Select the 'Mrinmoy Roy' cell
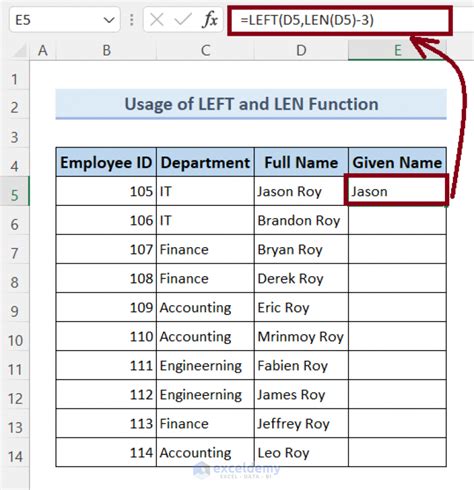This screenshot has height=490, width=474. point(301,336)
